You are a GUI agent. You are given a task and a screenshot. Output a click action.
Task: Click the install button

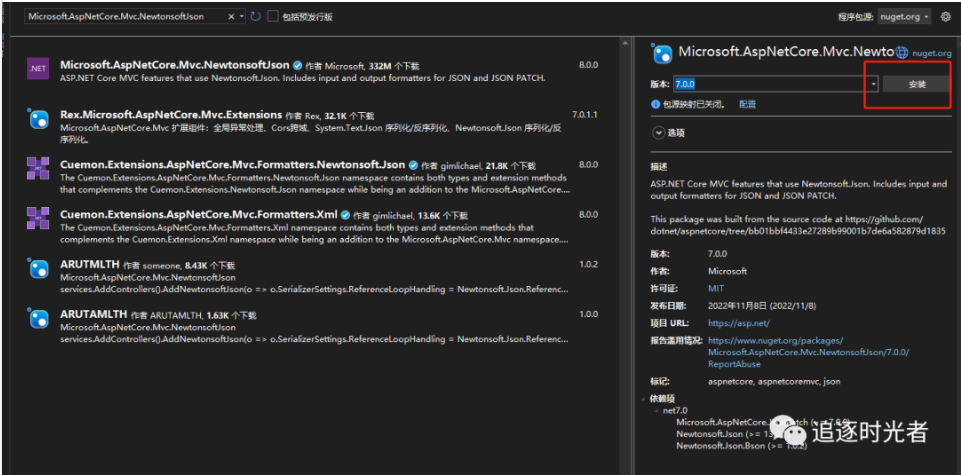(x=917, y=84)
